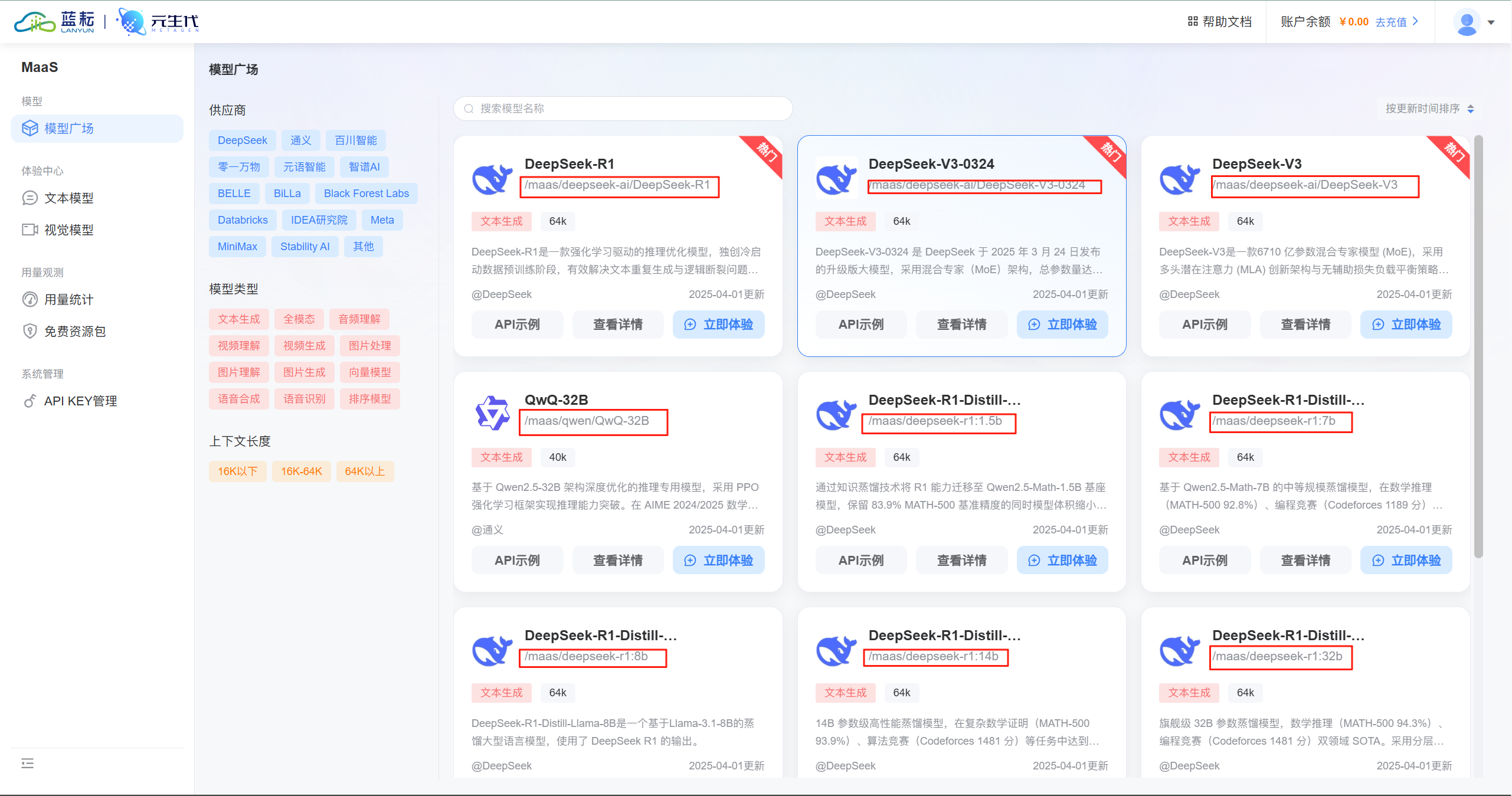Open API KEY管理 key icon
This screenshot has height=796, width=1512.
(30, 401)
